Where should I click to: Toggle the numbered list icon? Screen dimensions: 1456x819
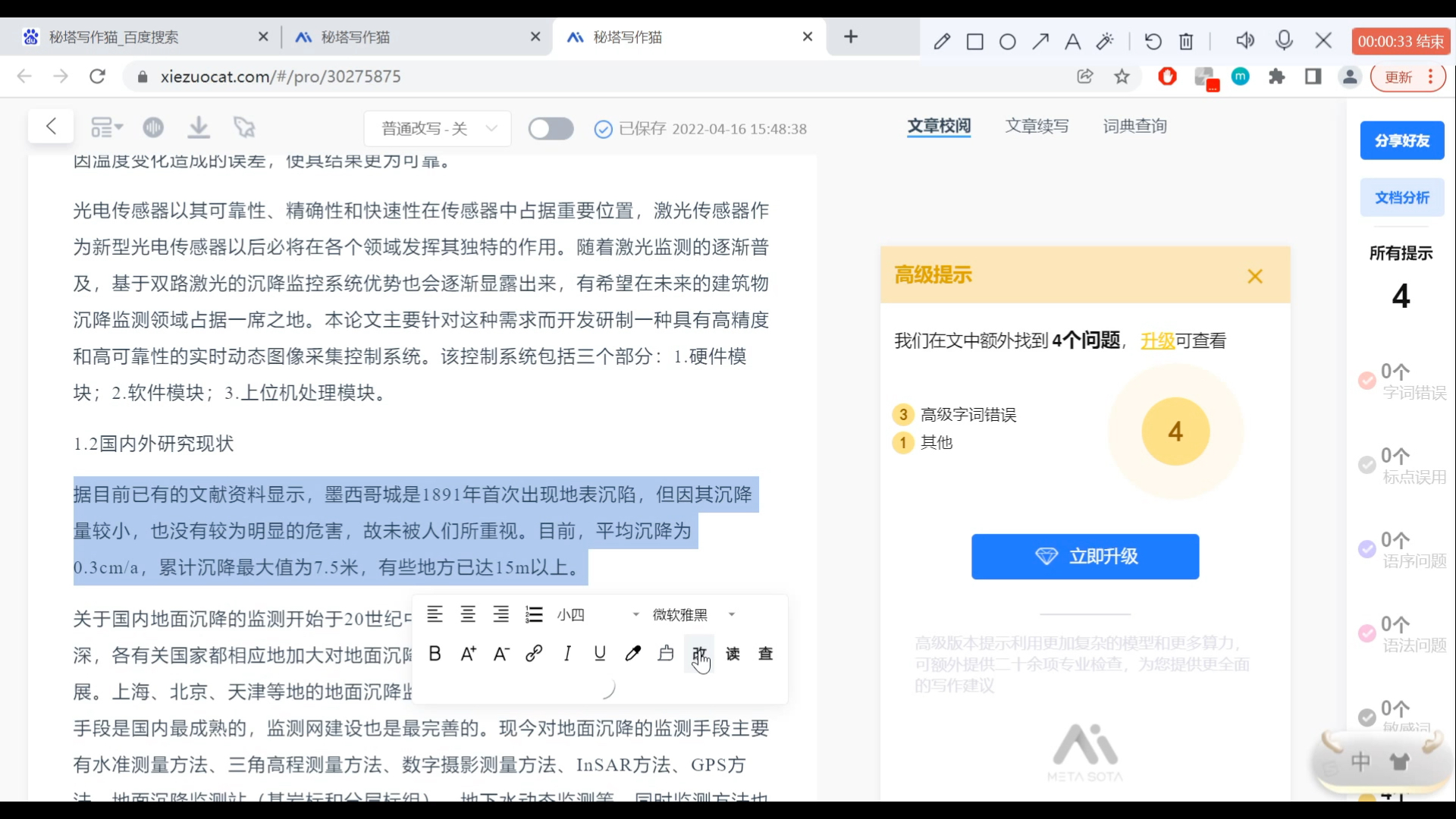[x=534, y=614]
